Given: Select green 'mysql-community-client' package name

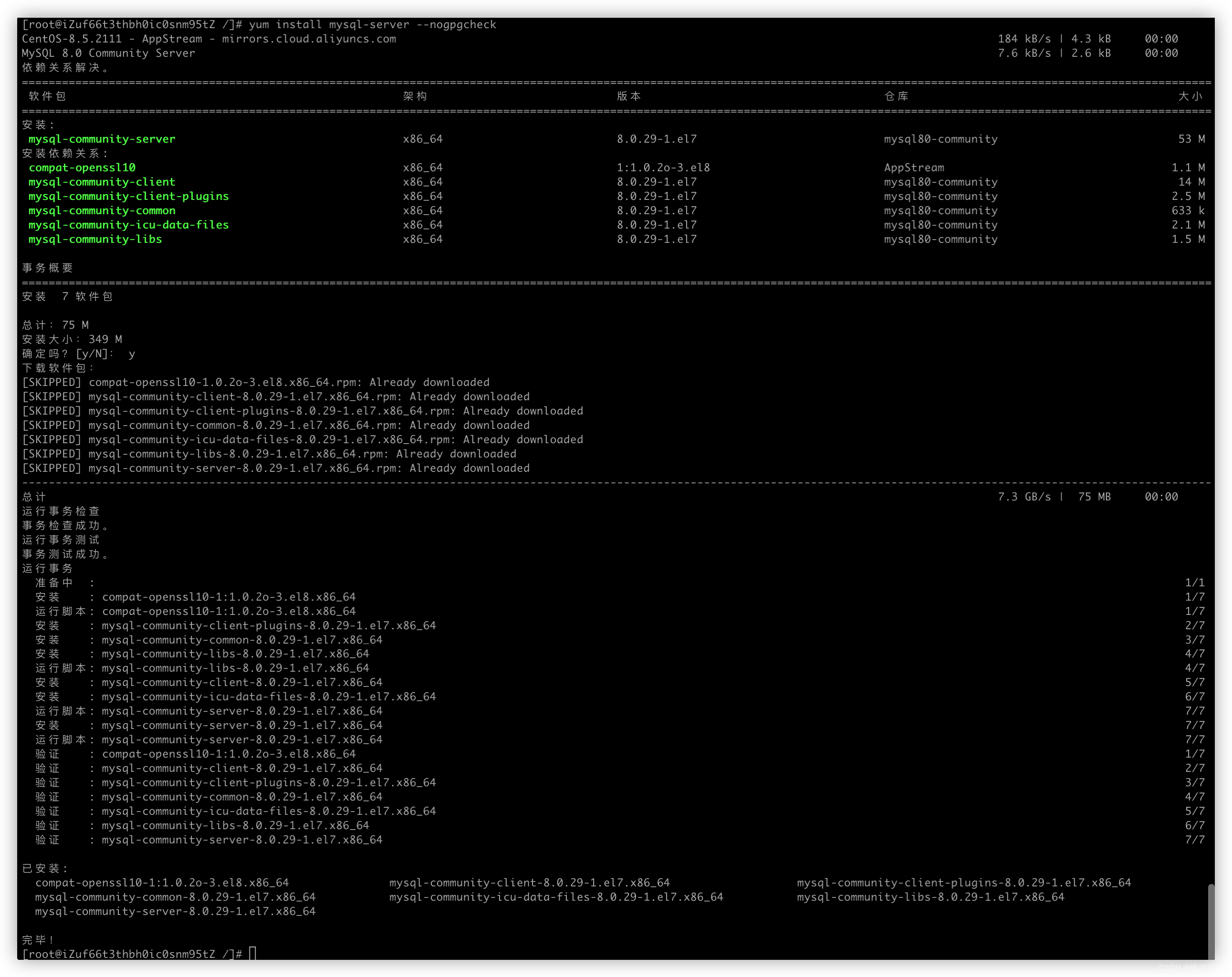Looking at the screenshot, I should [102, 182].
